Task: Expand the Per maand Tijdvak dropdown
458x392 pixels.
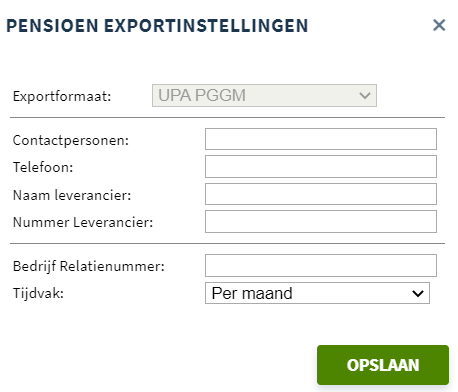Action: (x=317, y=293)
